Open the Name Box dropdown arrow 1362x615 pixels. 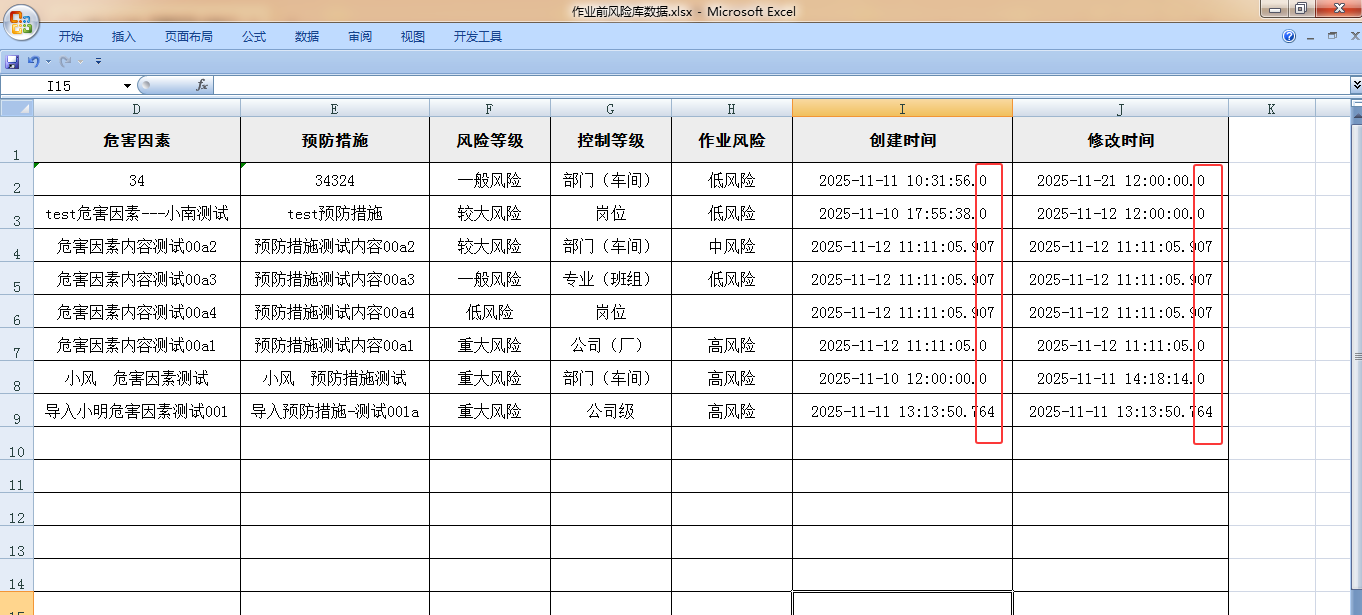(x=127, y=86)
